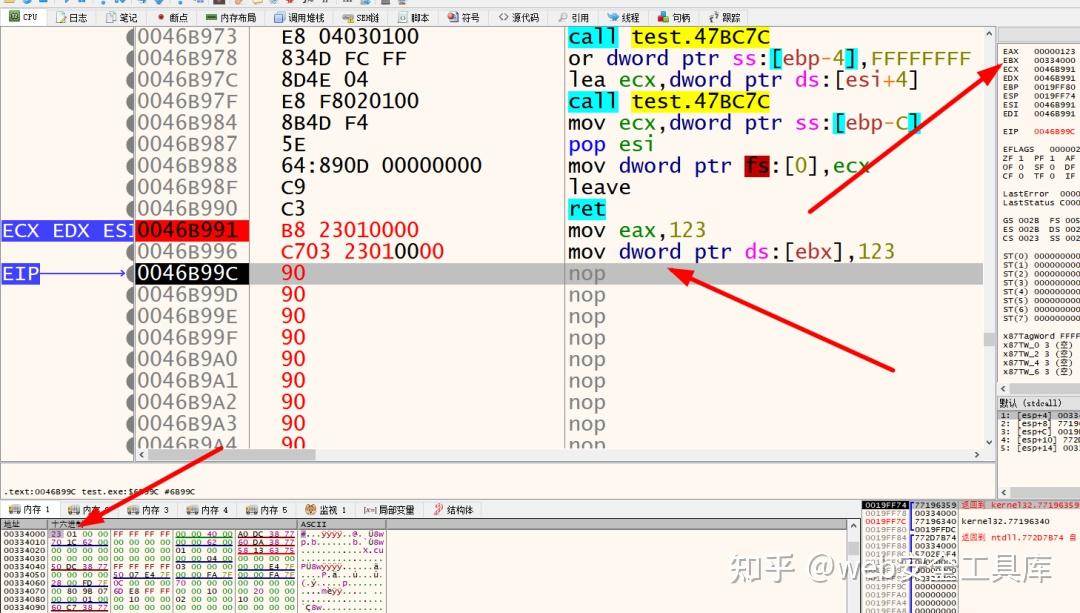1080x613 pixels.
Task: Switch to the CPU tab
Action: [23, 17]
